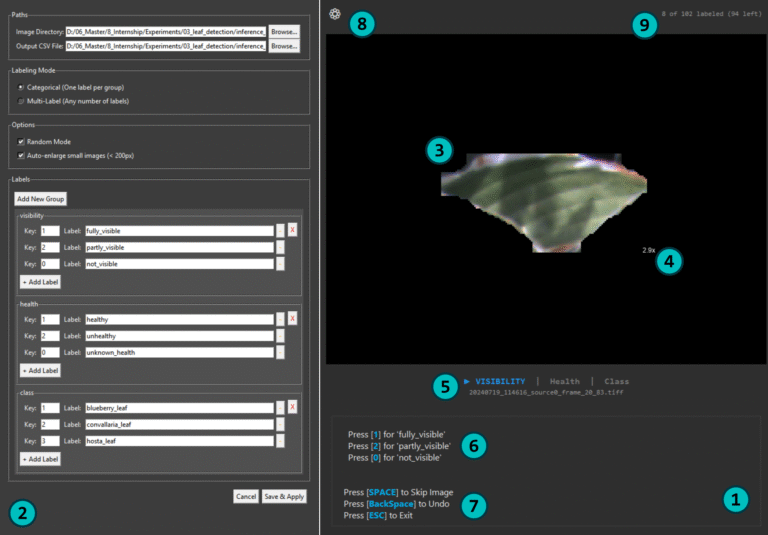Click Add New Group button
Image resolution: width=768 pixels, height=535 pixels.
tap(40, 199)
